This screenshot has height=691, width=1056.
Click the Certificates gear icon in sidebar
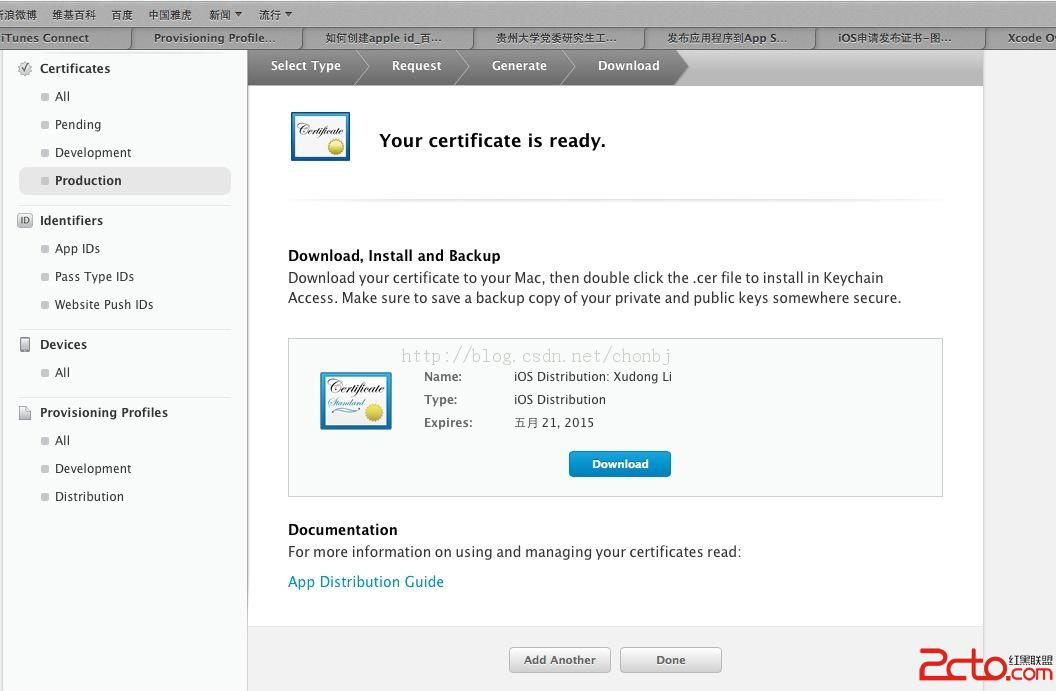[25, 68]
